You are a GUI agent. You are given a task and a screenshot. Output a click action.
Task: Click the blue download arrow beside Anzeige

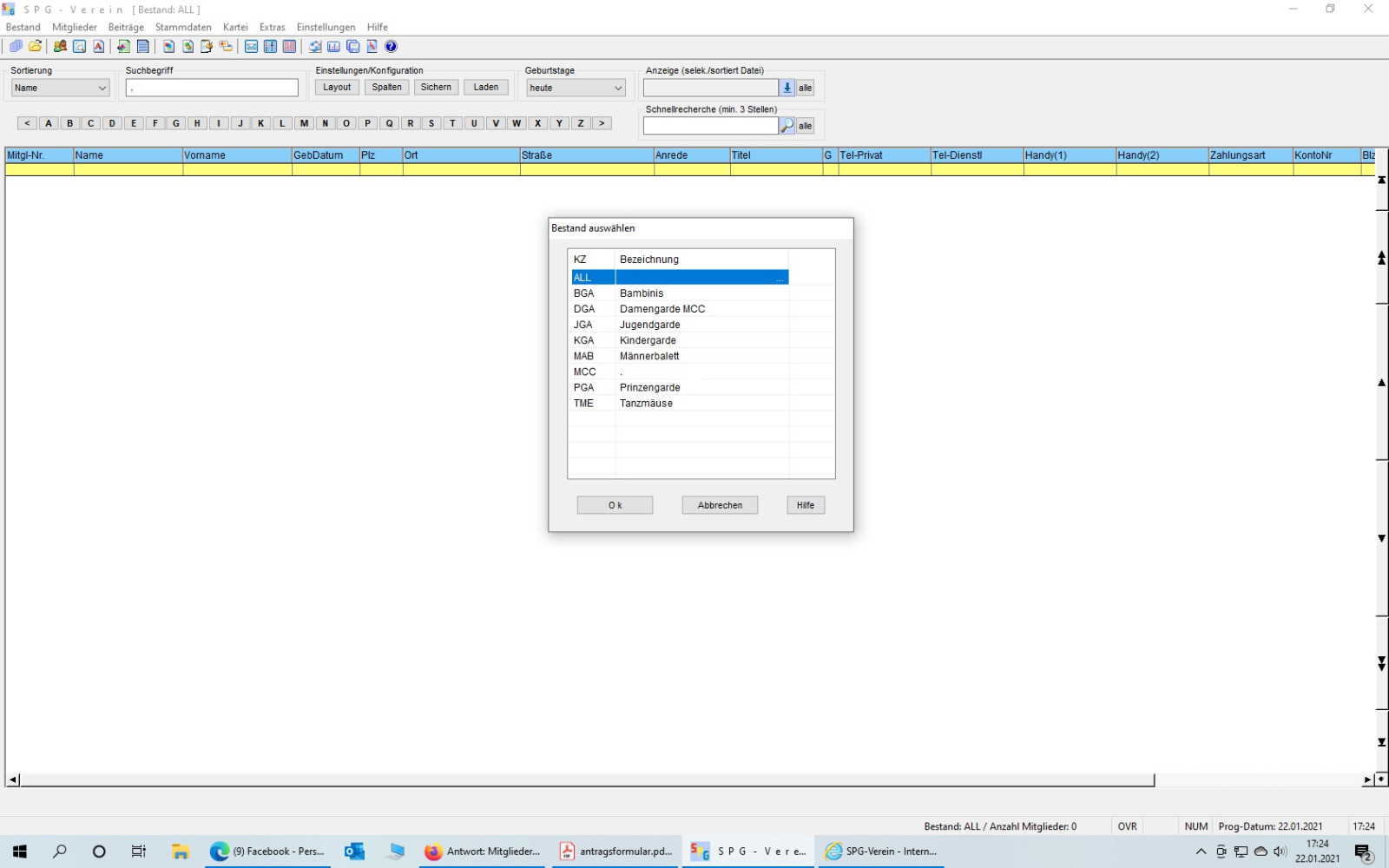(x=787, y=88)
